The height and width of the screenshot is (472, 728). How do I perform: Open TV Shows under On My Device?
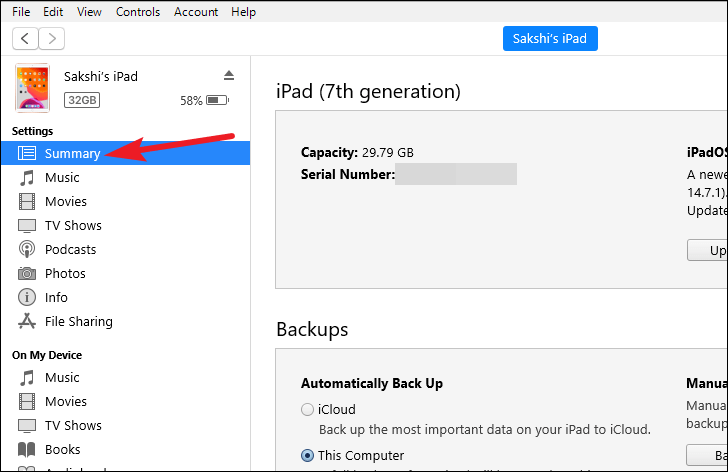125,425
